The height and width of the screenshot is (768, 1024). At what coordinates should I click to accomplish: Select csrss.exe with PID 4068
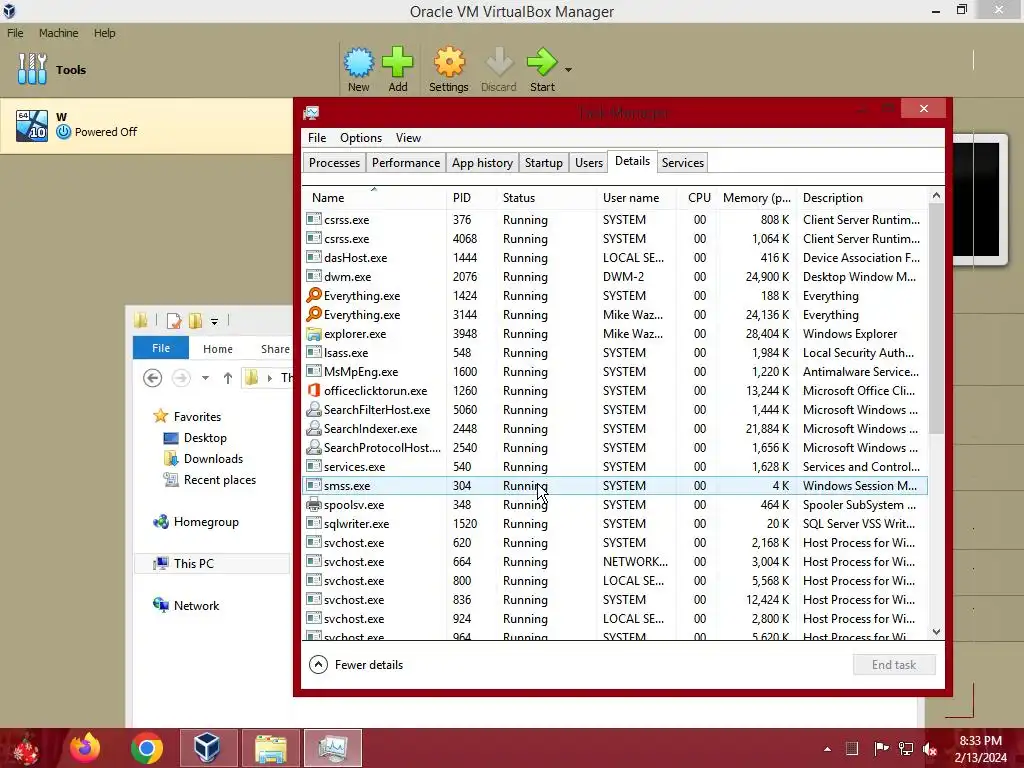(x=615, y=239)
